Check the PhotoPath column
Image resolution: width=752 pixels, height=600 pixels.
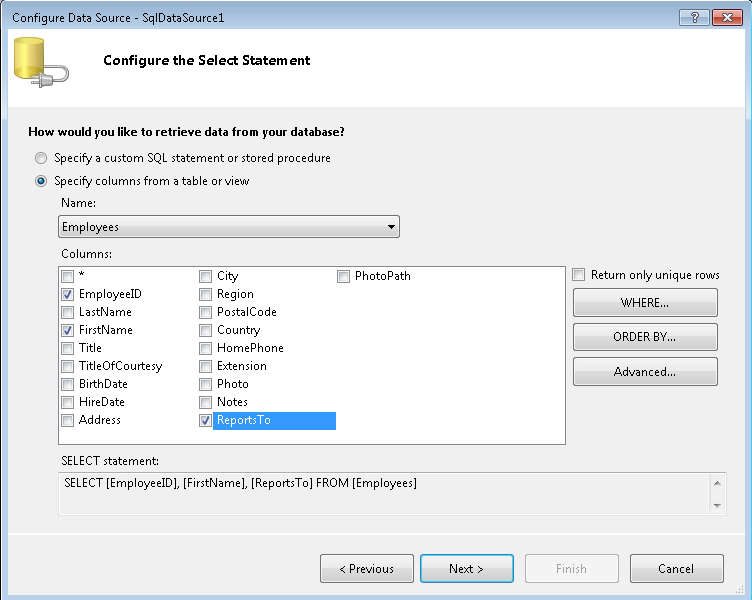click(x=343, y=276)
